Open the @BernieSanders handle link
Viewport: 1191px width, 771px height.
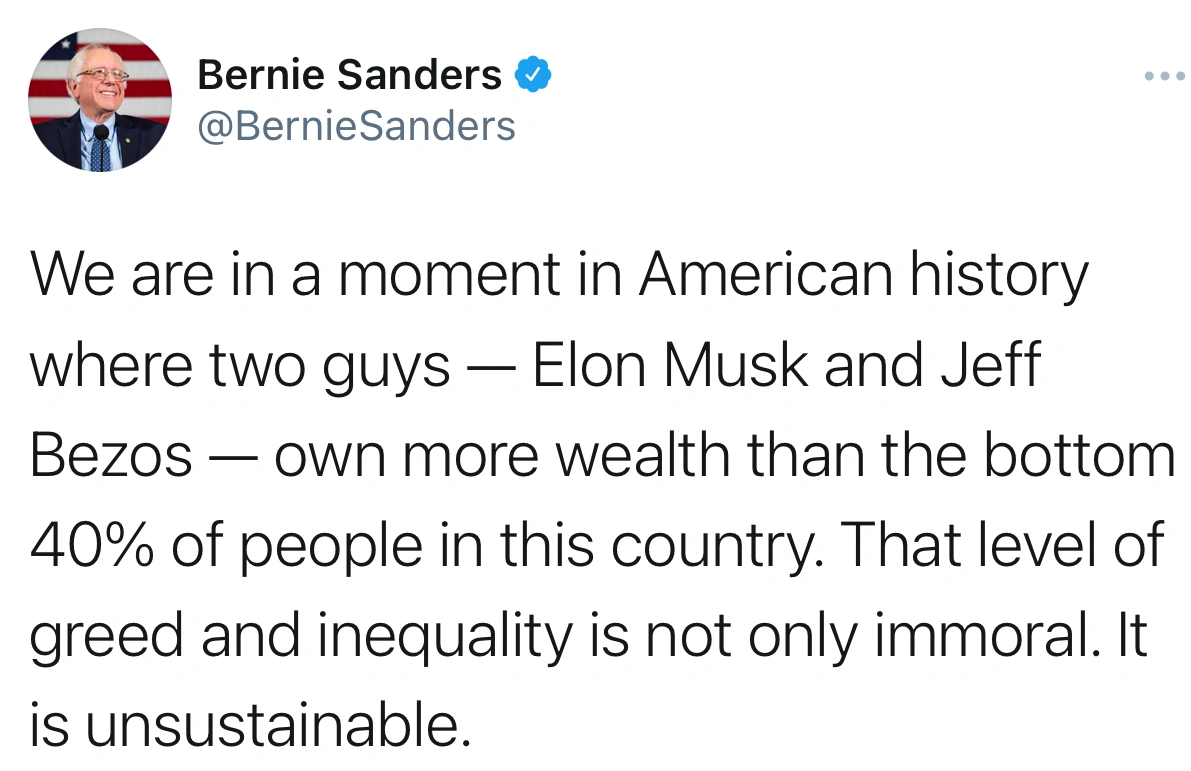[357, 126]
